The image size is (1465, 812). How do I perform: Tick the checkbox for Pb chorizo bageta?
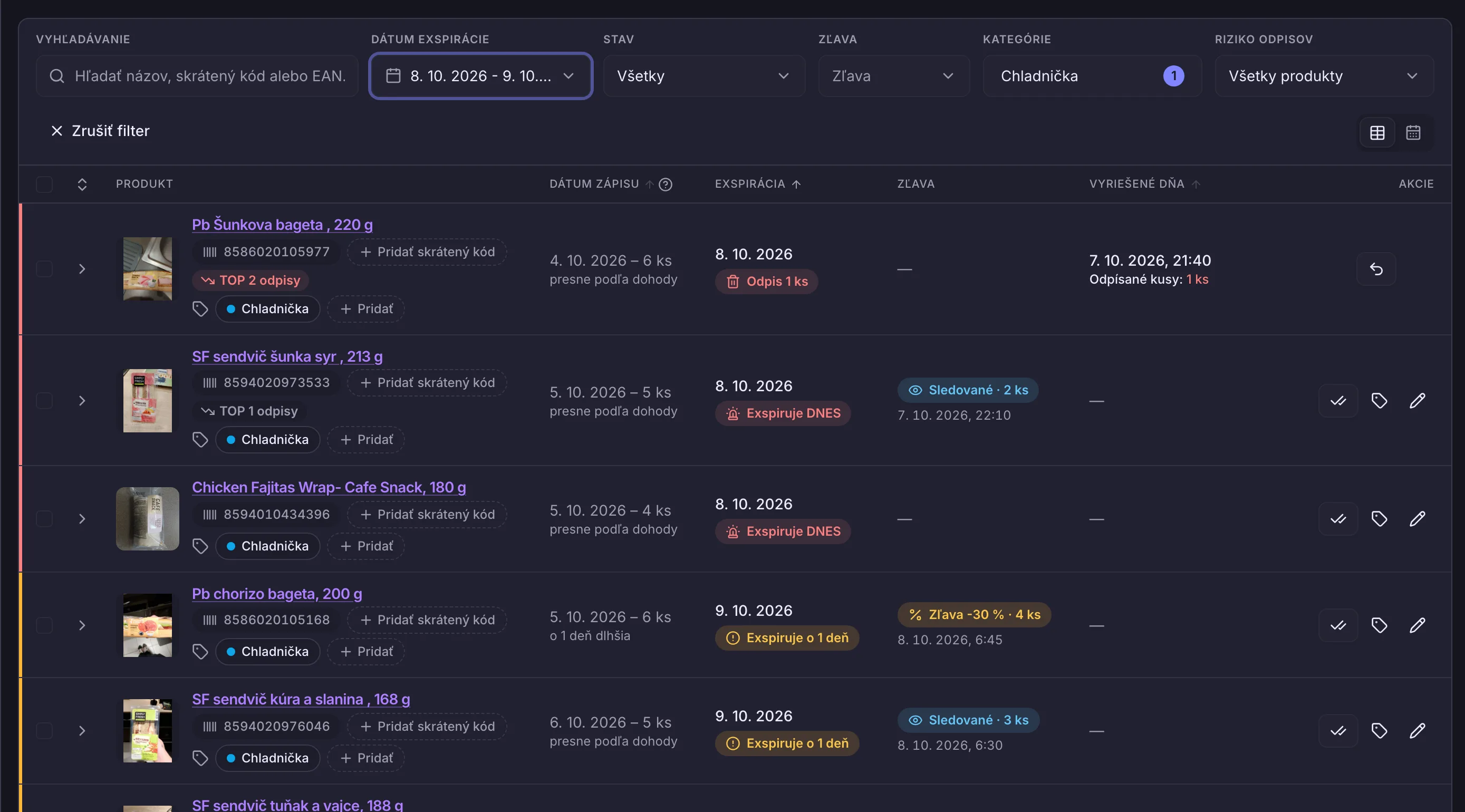pyautogui.click(x=44, y=625)
